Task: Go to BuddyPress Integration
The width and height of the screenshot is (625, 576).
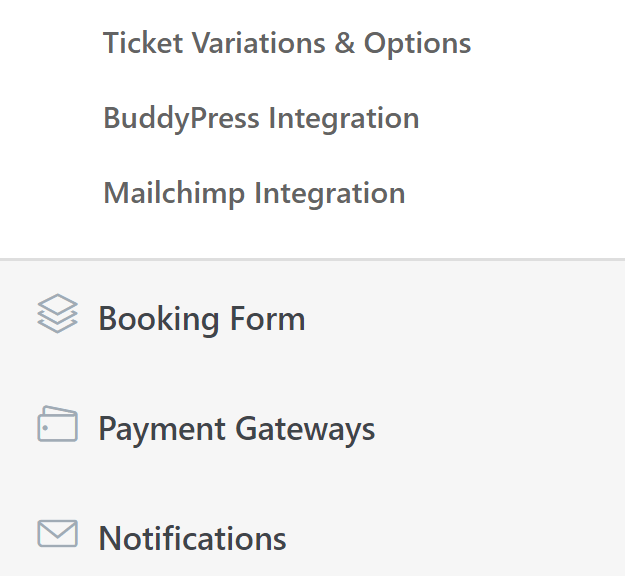Action: click(261, 118)
